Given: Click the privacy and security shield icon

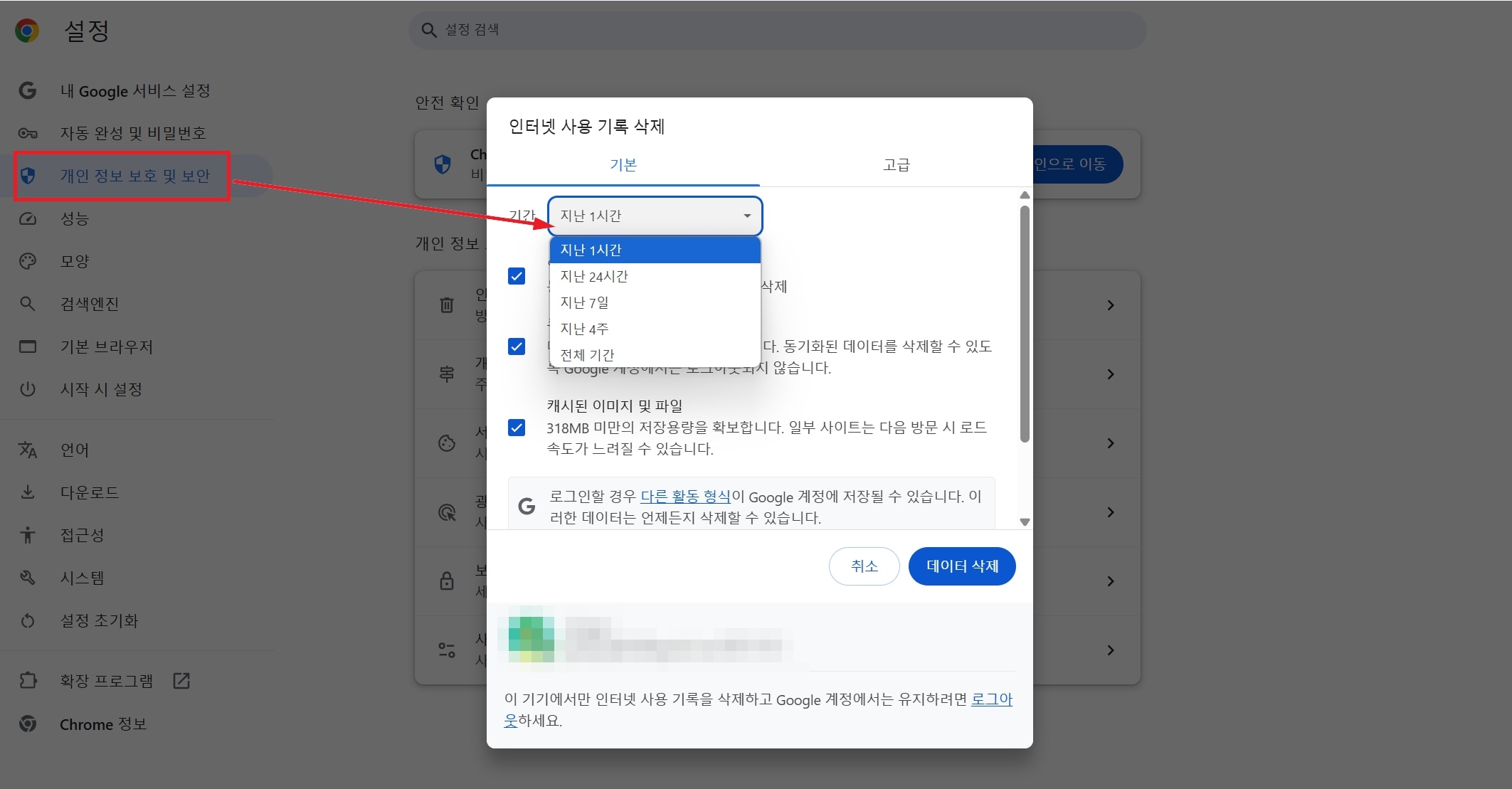Looking at the screenshot, I should point(28,176).
